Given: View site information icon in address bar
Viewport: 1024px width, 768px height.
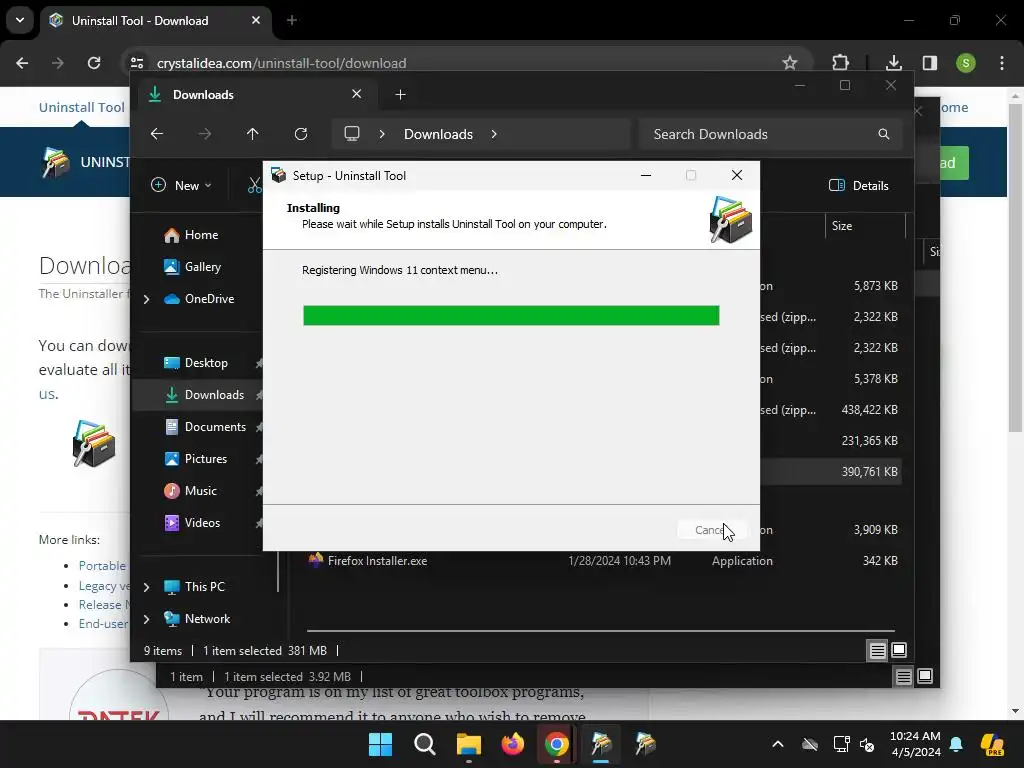Looking at the screenshot, I should tap(136, 63).
